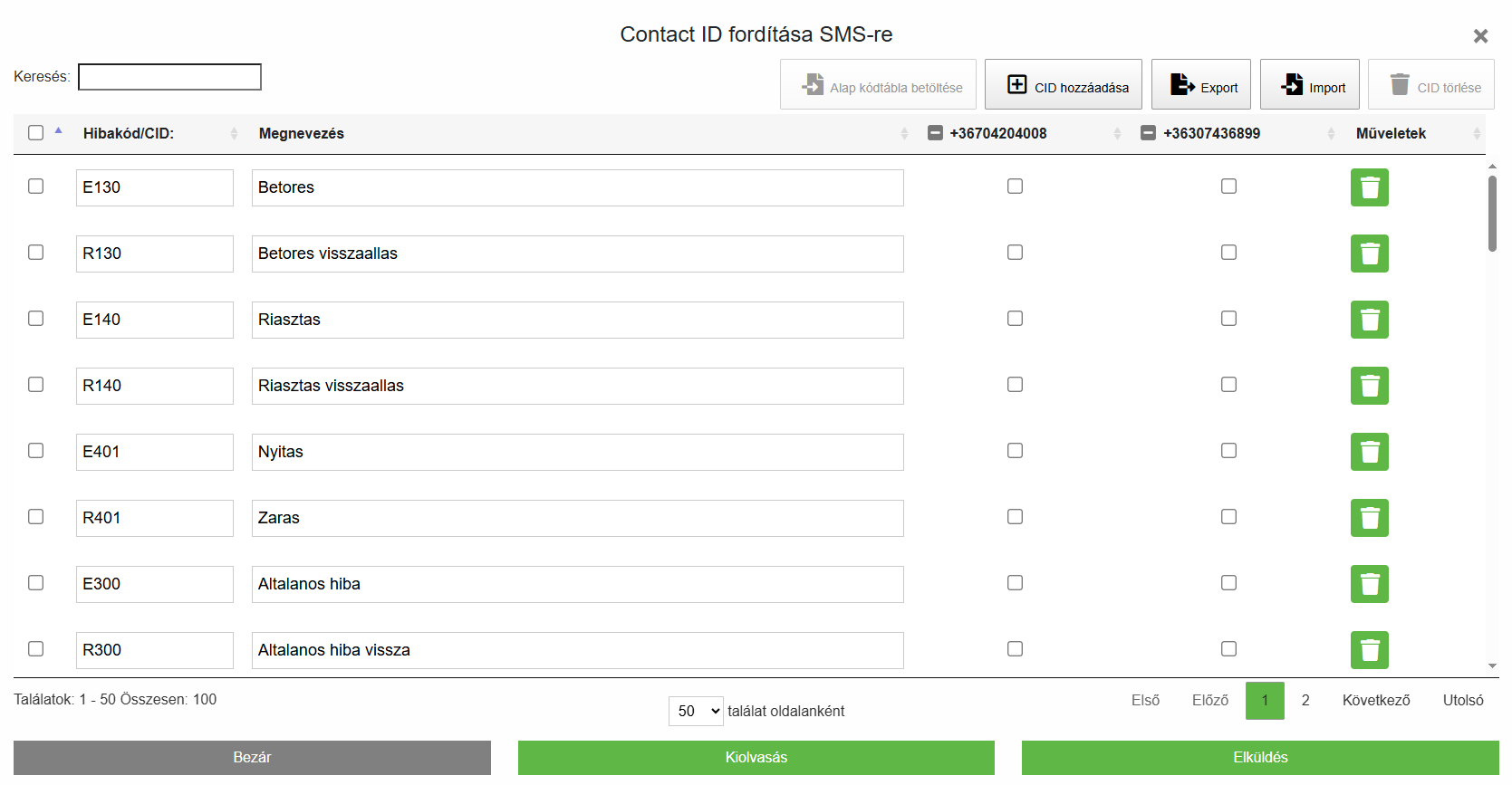The height and width of the screenshot is (785, 1512).
Task: Enable SMS to +36307436899 for R130 row
Action: (x=1228, y=252)
